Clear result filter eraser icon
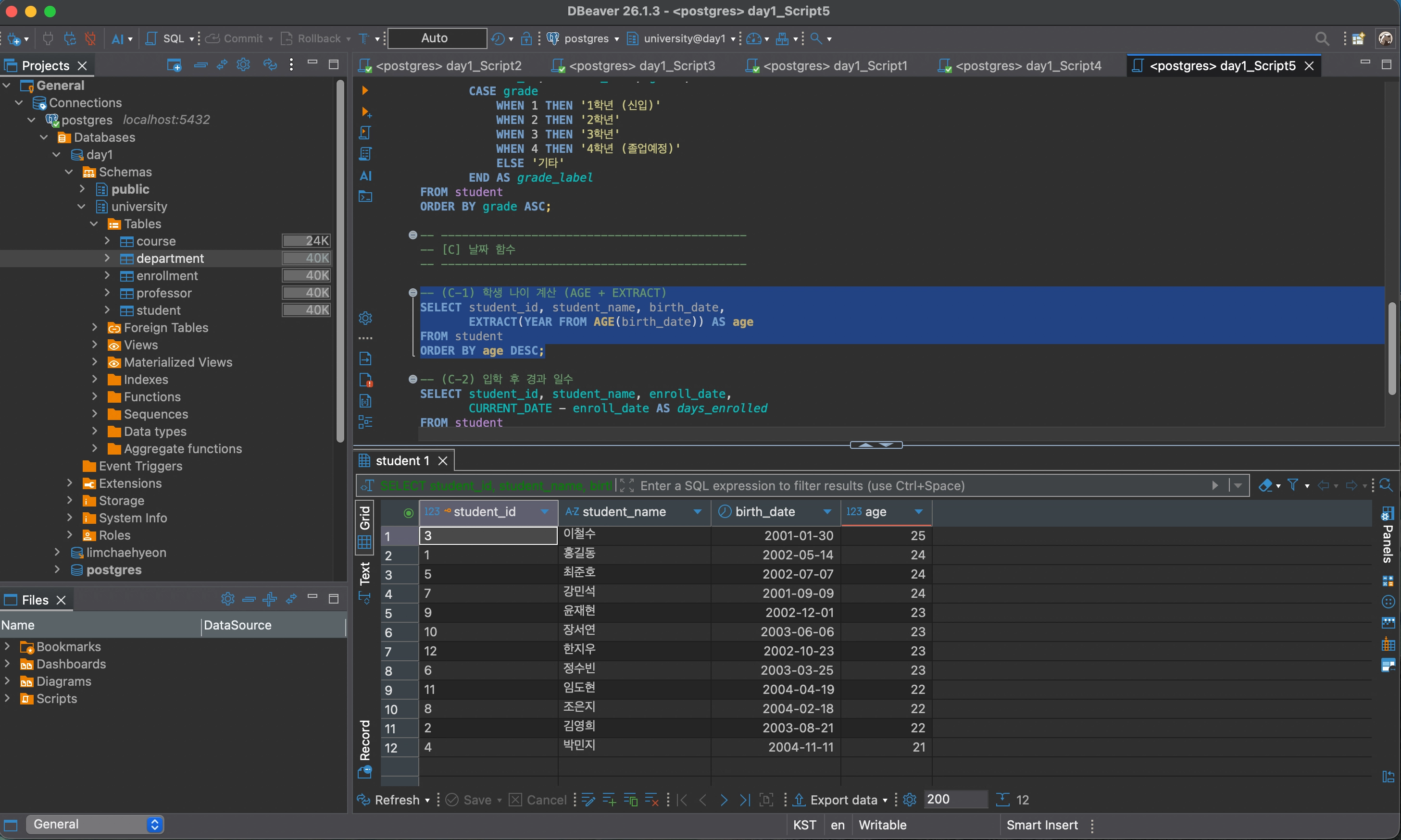This screenshot has height=840, width=1401. pyautogui.click(x=1265, y=485)
